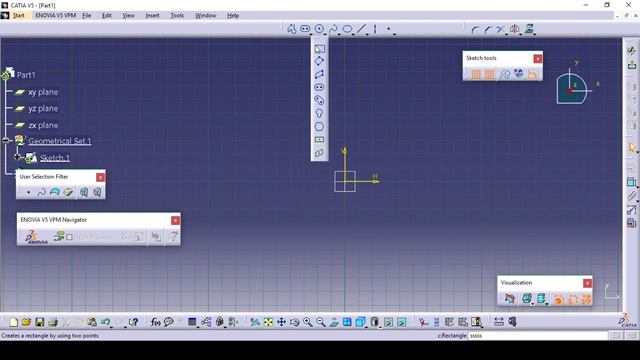Select the Rectangle tool in the flyout
This screenshot has width=640, height=360.
click(x=320, y=49)
